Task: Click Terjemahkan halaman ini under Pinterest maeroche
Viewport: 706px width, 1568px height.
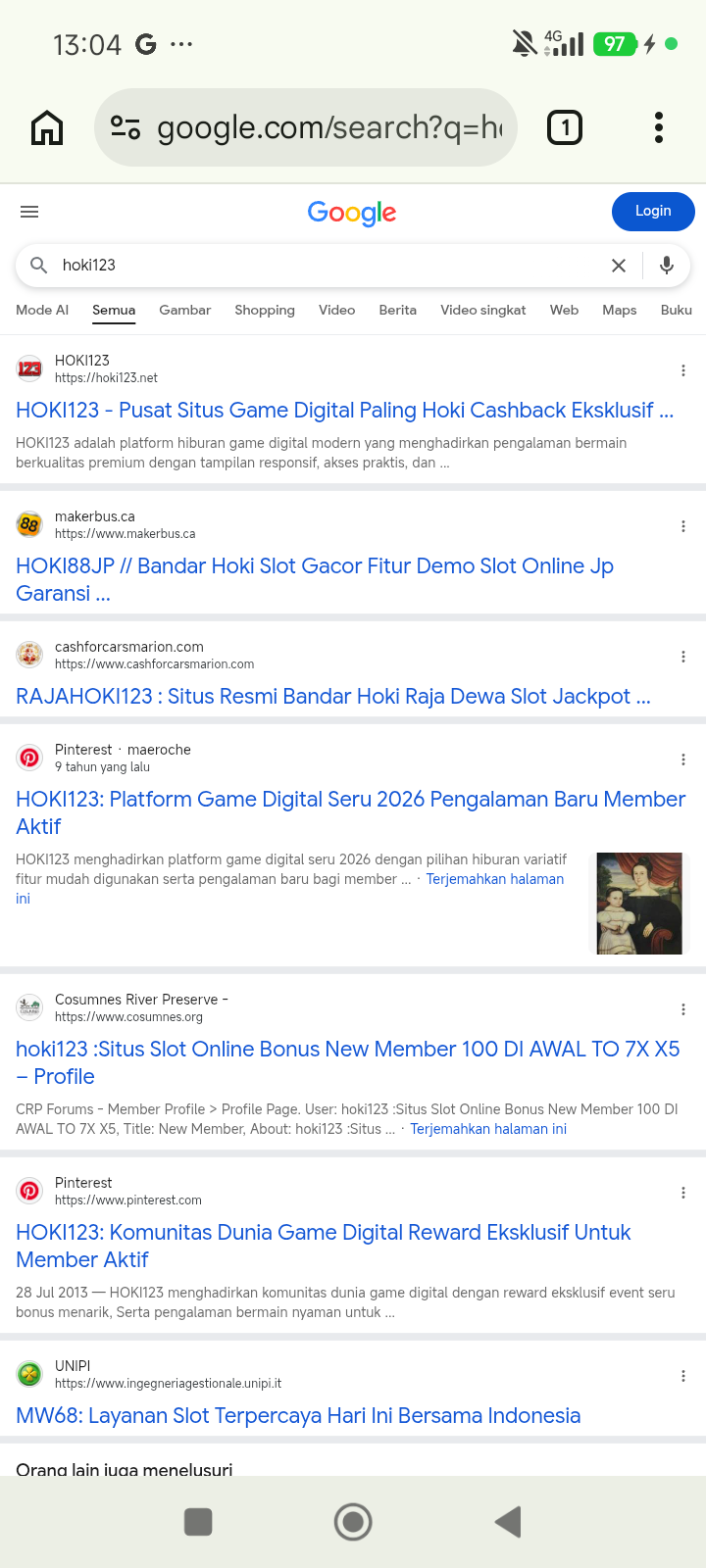Action: (495, 879)
